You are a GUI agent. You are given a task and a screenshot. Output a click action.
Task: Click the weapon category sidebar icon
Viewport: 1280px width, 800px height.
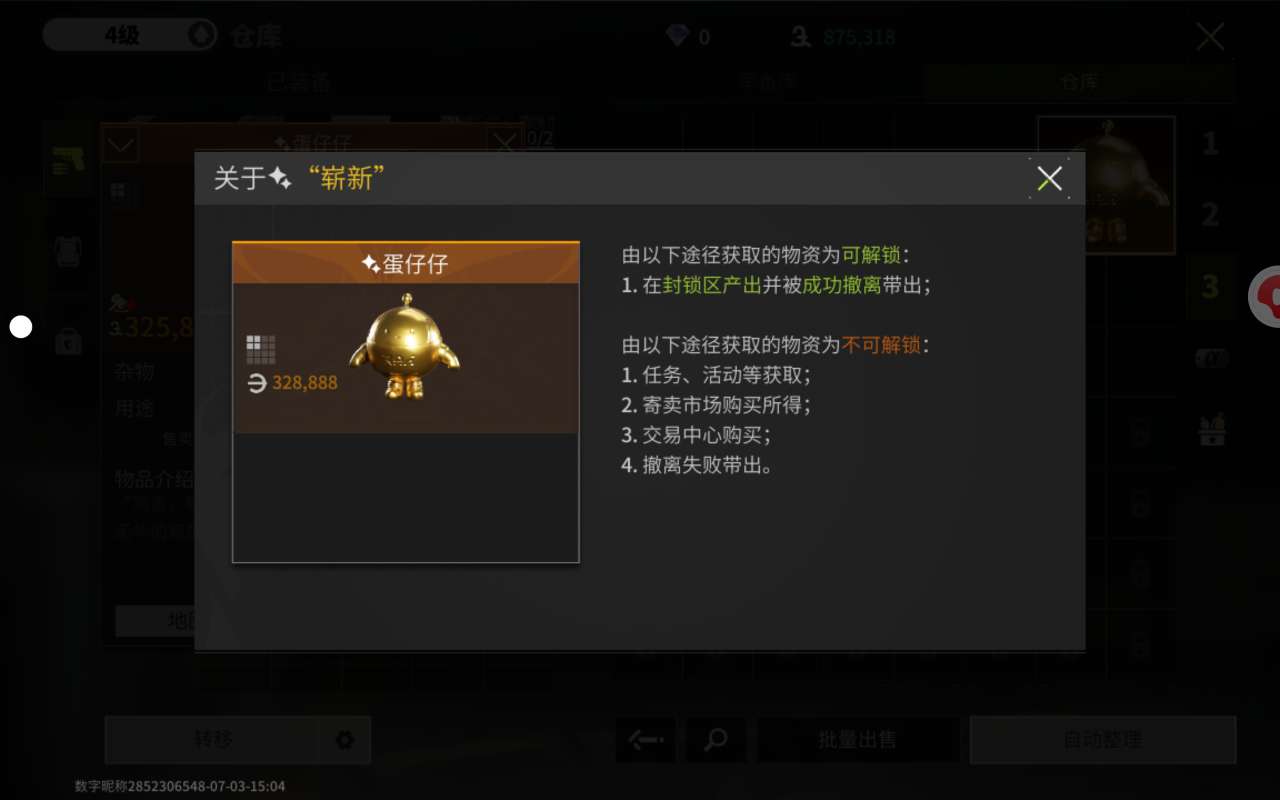[67, 161]
